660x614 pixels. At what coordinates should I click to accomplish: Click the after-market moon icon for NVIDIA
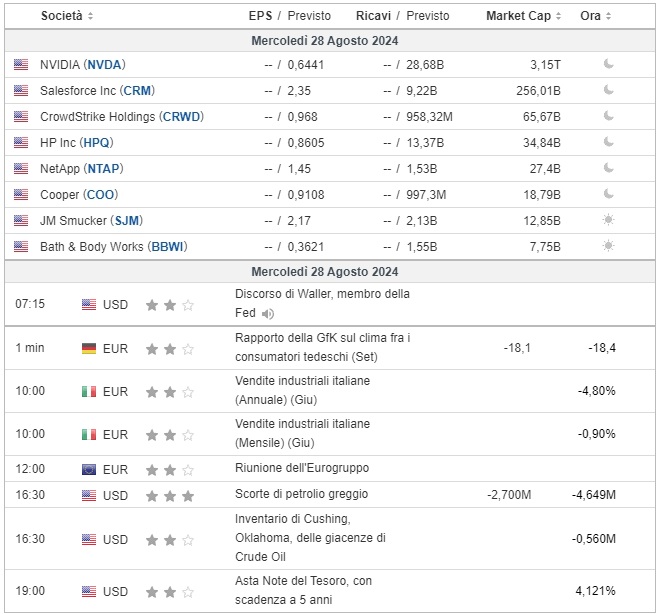click(x=608, y=64)
